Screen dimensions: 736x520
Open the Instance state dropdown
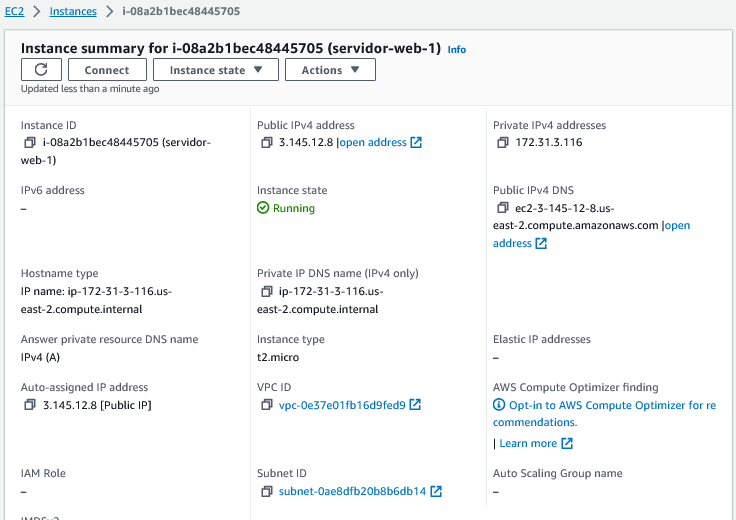click(x=216, y=70)
